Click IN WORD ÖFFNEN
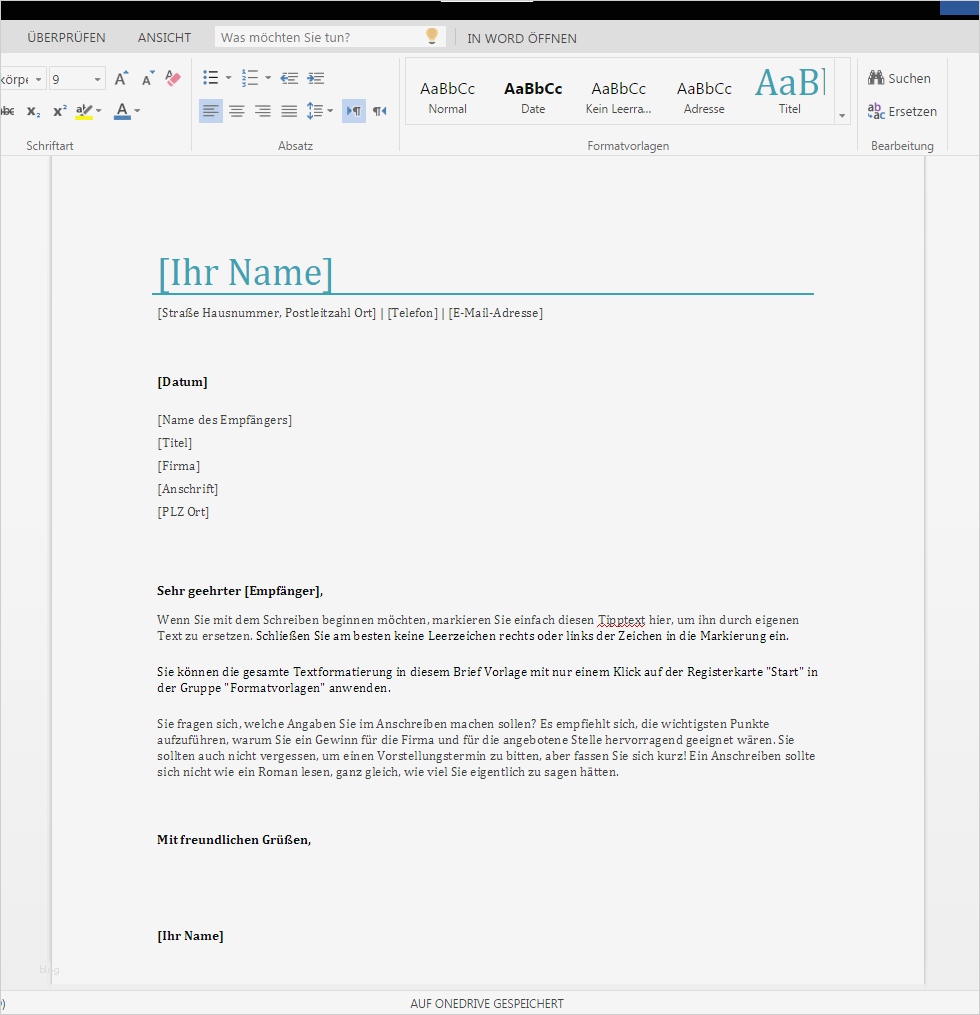 coord(521,39)
